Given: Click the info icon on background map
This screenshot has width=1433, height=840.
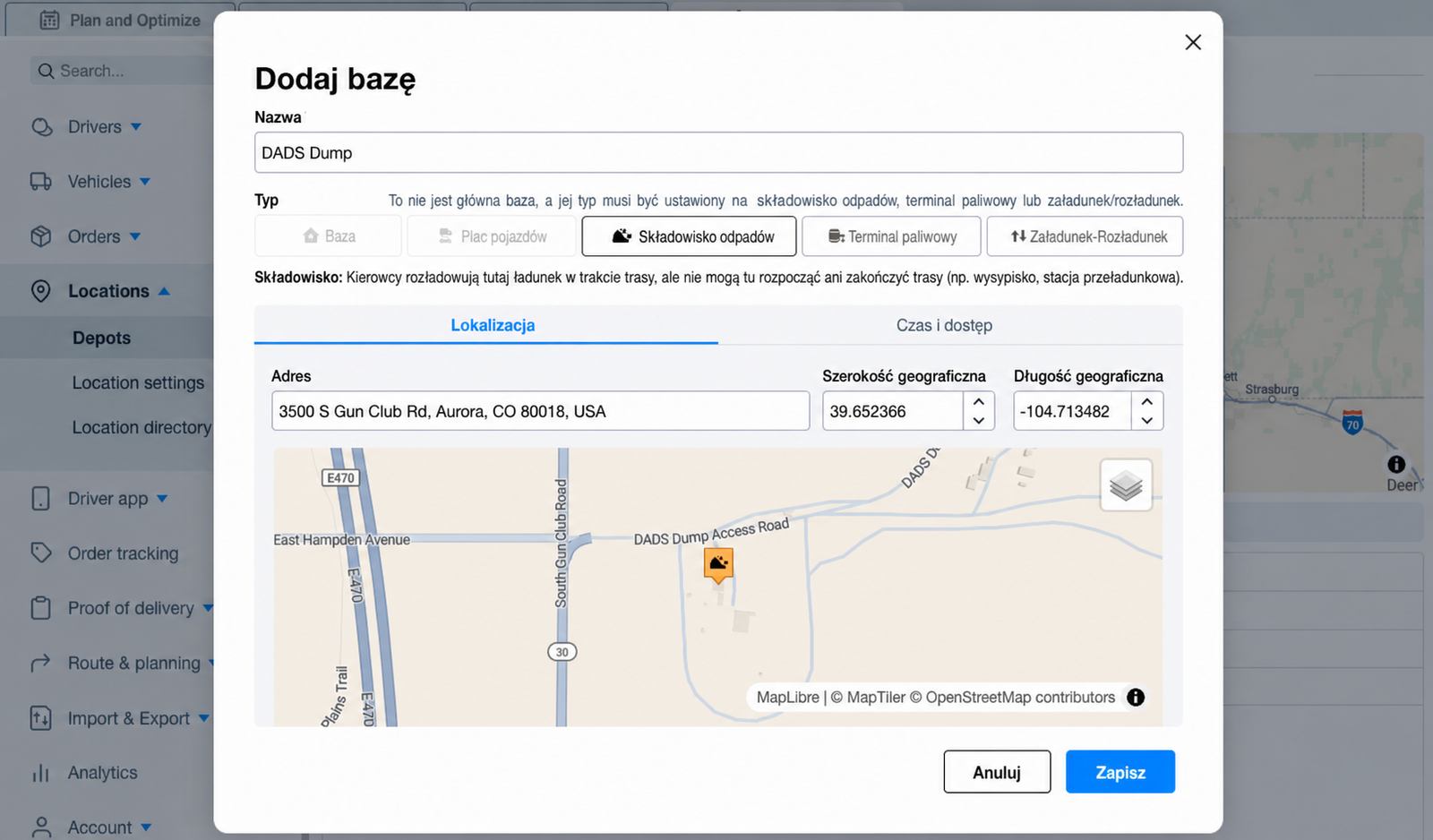Looking at the screenshot, I should point(1396,464).
